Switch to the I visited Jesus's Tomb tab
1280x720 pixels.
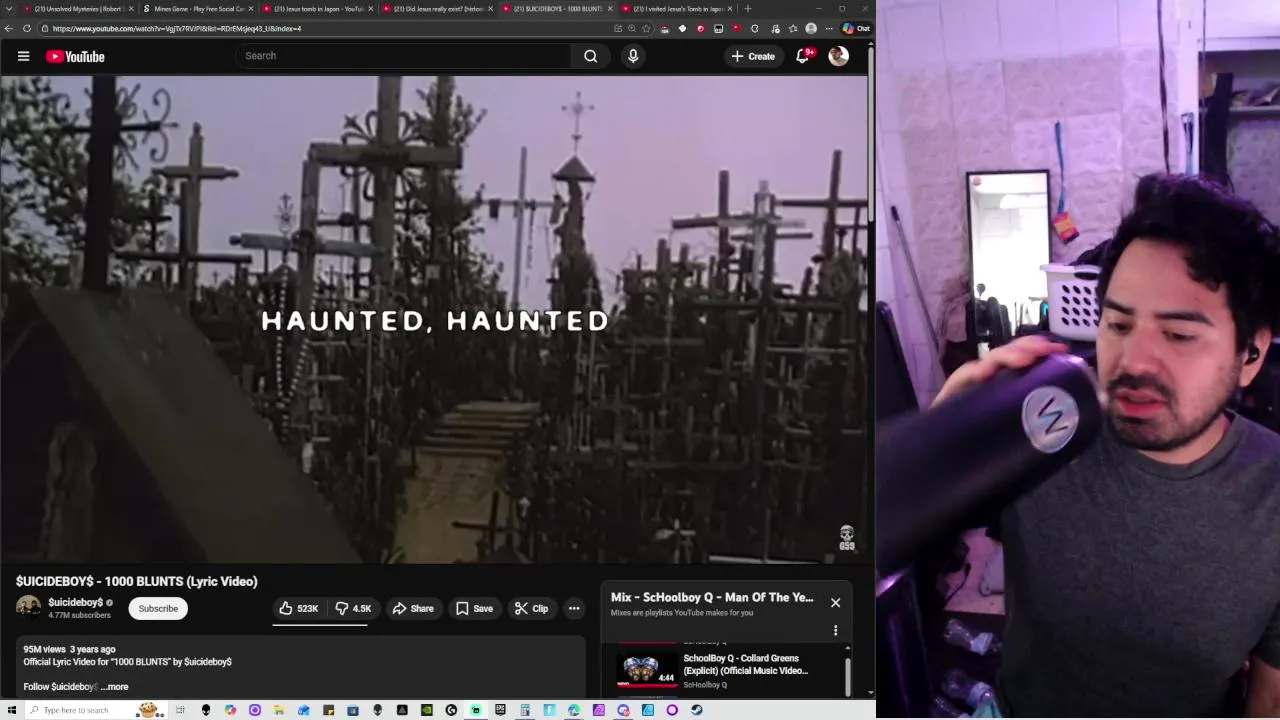[x=678, y=9]
